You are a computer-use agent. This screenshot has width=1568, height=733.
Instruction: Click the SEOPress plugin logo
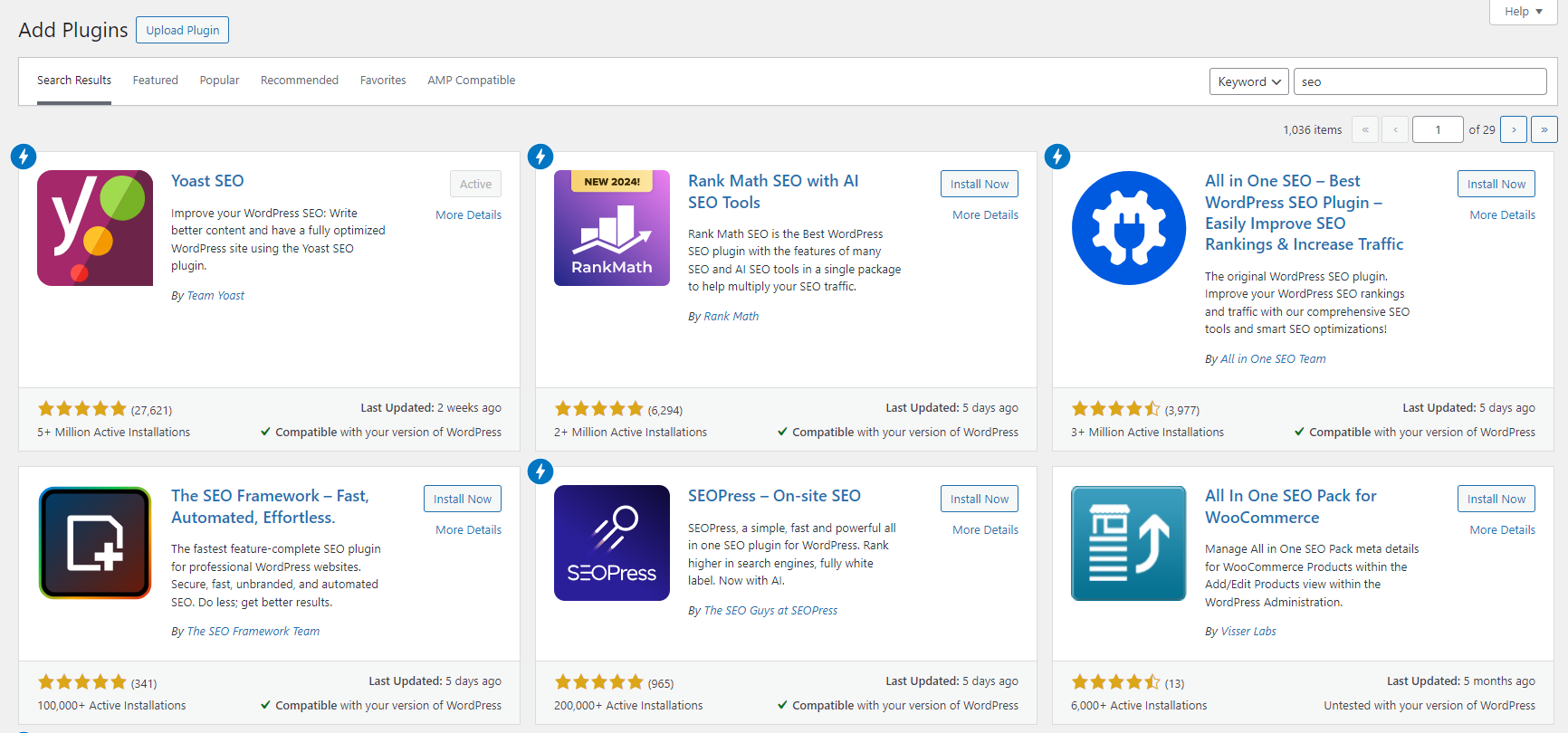612,543
